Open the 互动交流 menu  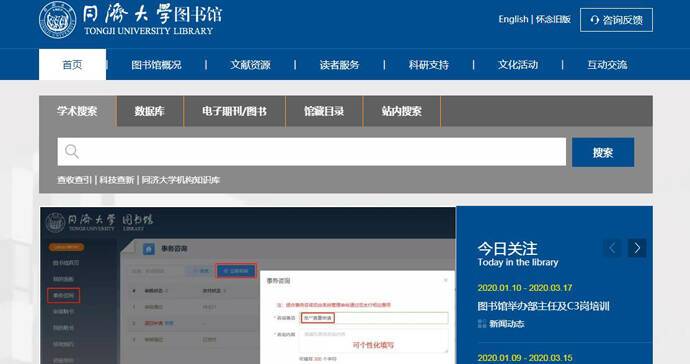click(607, 65)
